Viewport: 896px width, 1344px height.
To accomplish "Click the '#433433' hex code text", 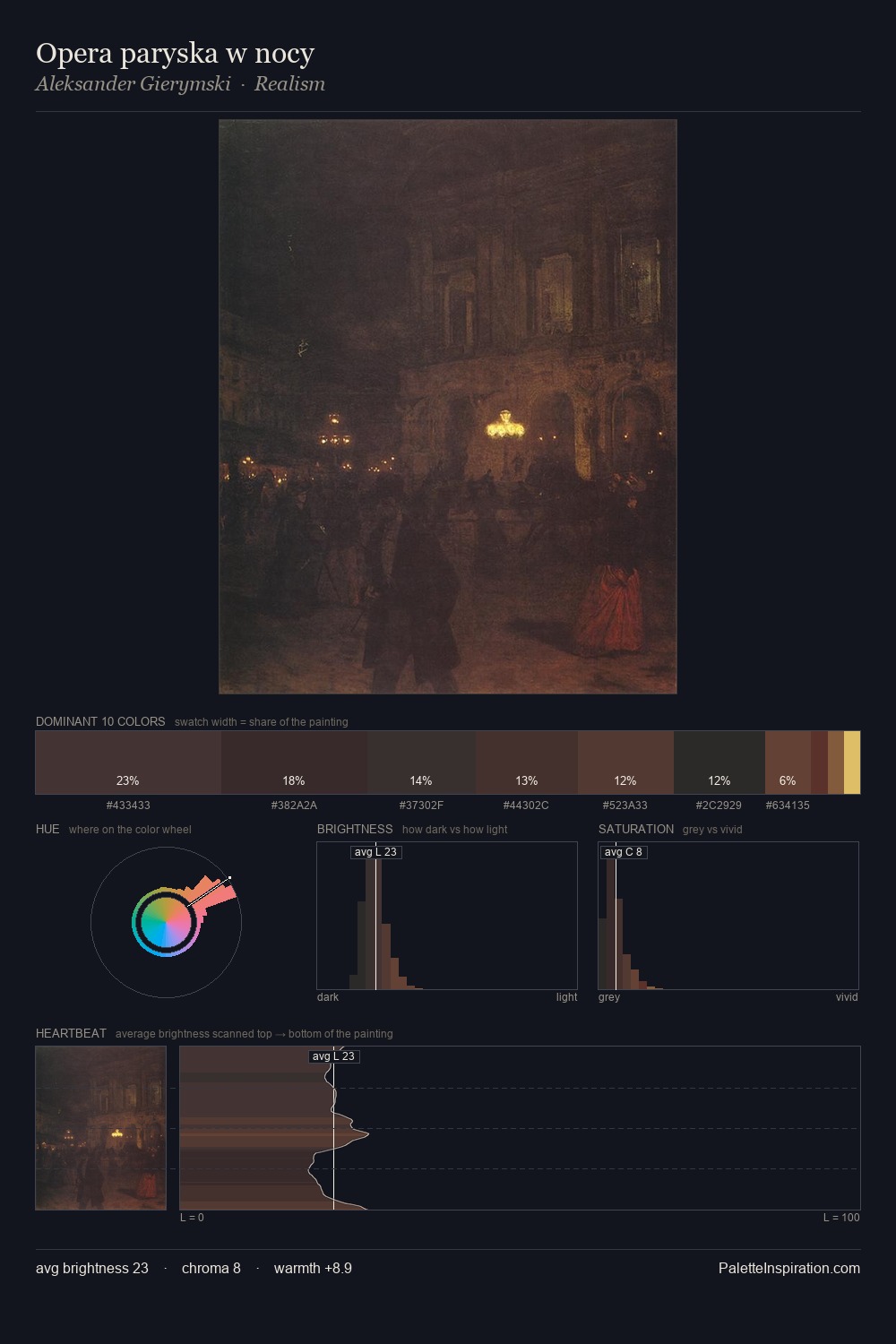I will 128,806.
